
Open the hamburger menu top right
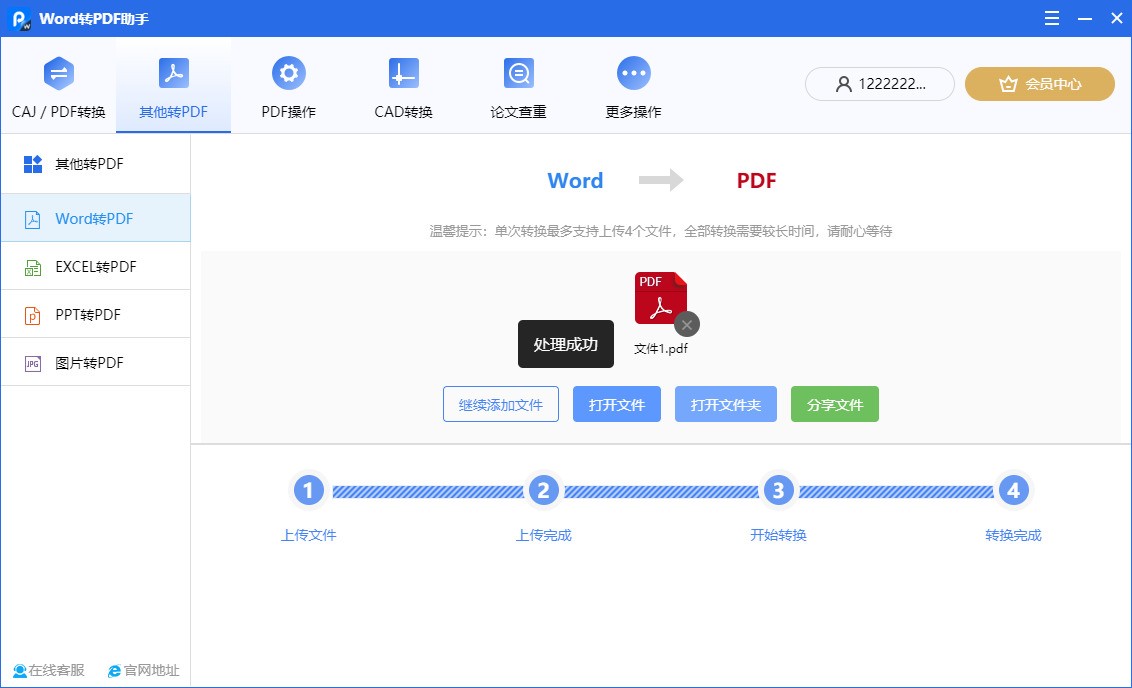point(1051,18)
